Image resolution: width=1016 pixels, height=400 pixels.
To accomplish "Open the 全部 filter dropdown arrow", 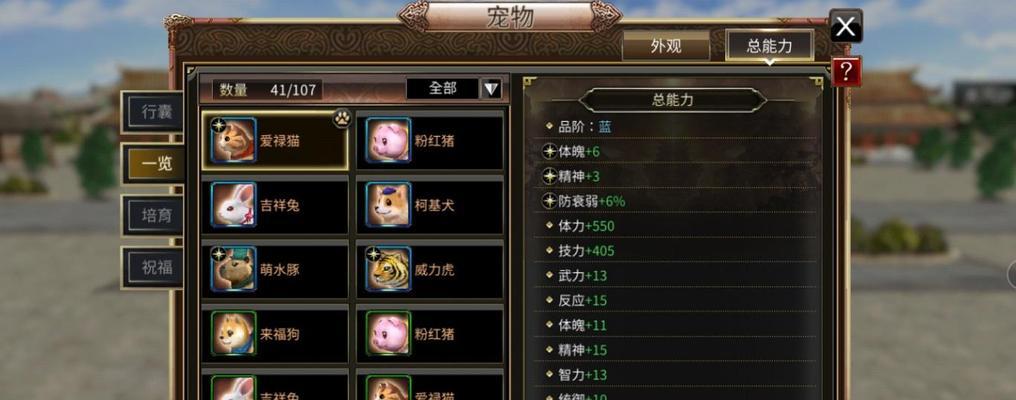I will tap(491, 89).
